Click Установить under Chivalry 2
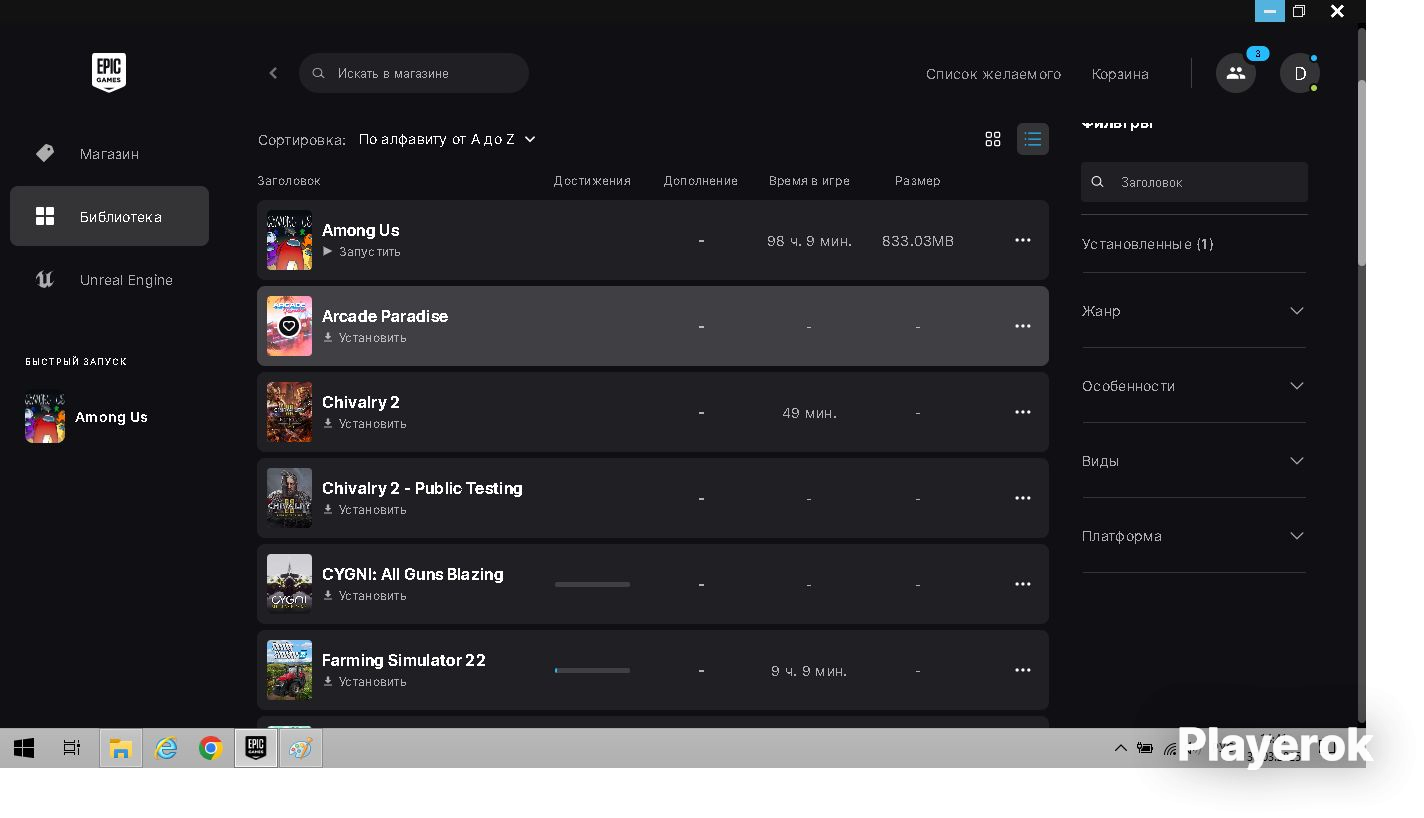This screenshot has height=818, width=1424. 365,424
